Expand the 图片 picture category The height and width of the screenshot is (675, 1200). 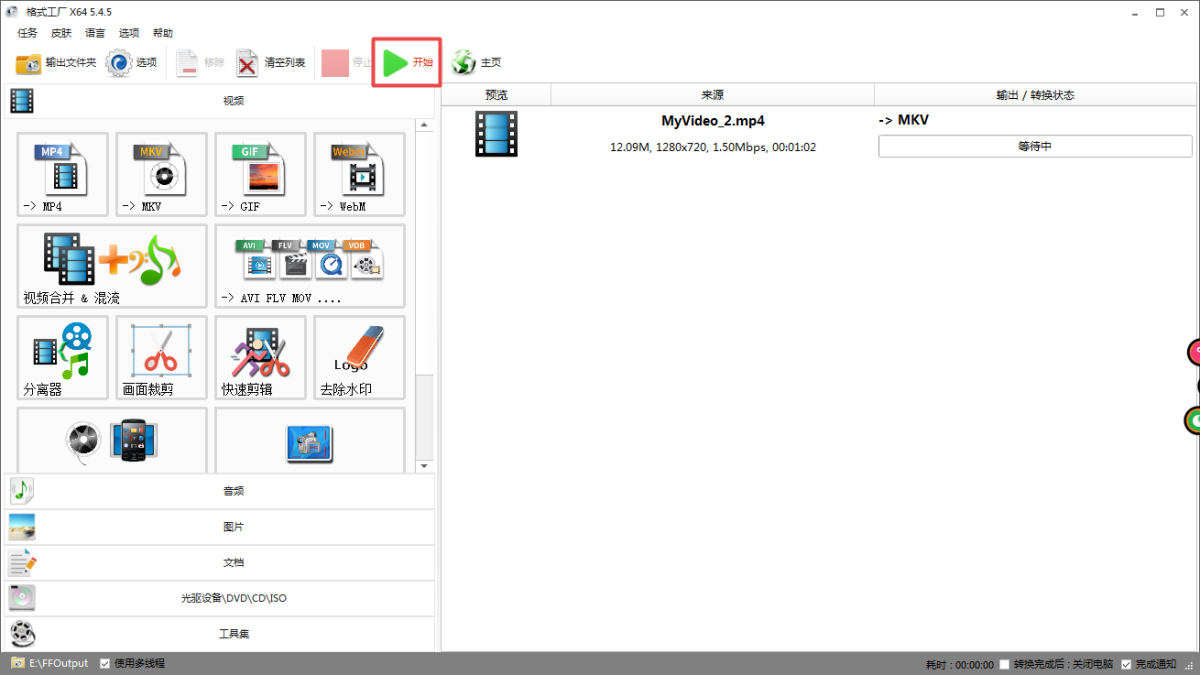[220, 527]
